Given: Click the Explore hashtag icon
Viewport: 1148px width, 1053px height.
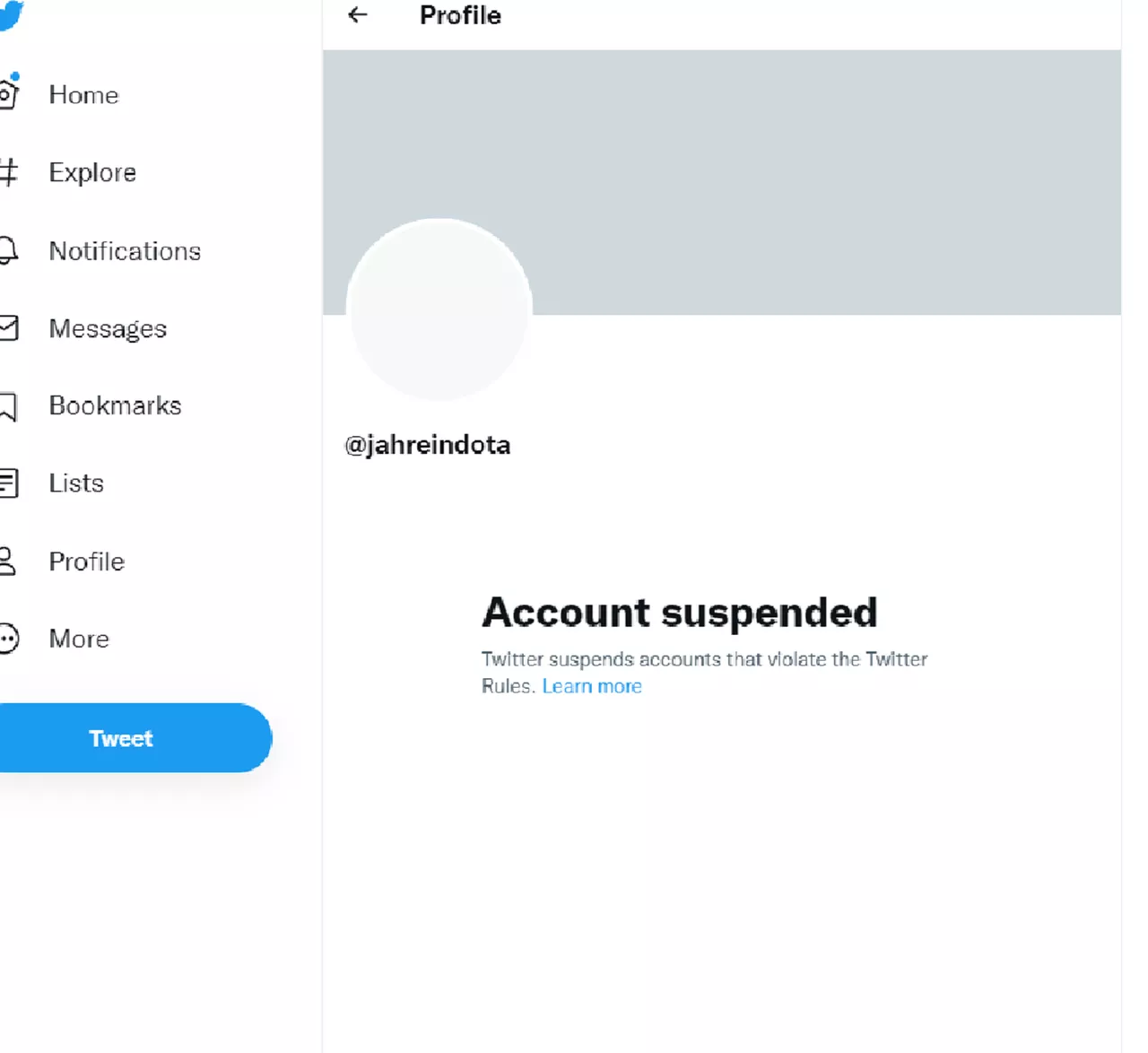Looking at the screenshot, I should point(8,172).
